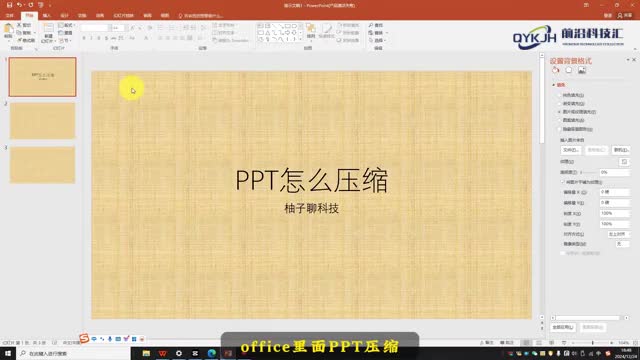Copy selection with 复制

(x=25, y=33)
